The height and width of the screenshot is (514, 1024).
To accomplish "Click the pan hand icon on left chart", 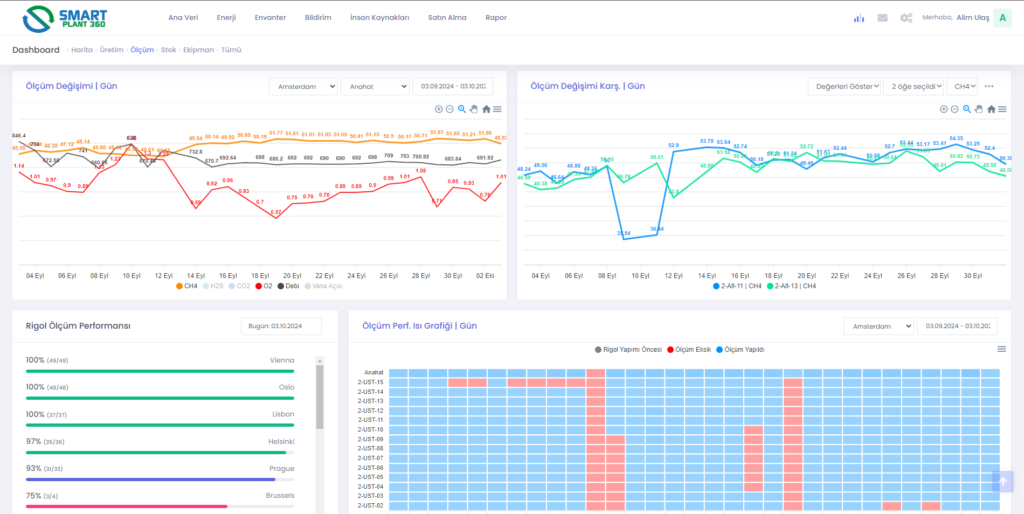I will pyautogui.click(x=474, y=109).
